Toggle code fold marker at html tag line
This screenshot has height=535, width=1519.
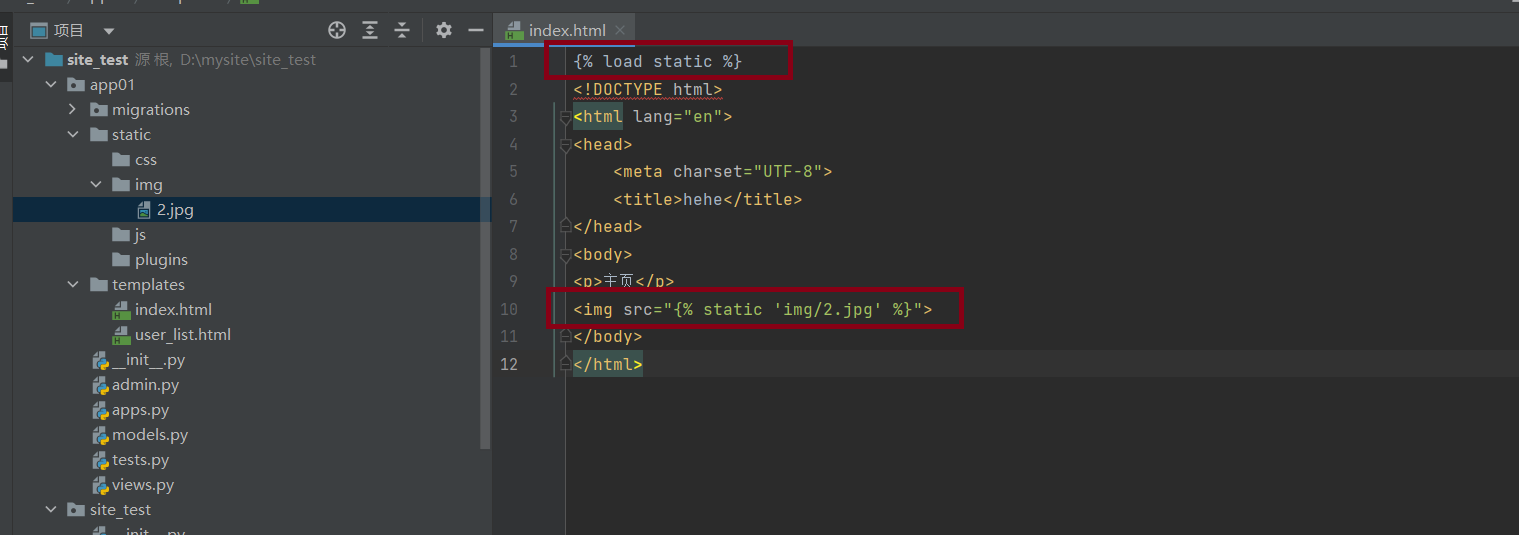[566, 117]
